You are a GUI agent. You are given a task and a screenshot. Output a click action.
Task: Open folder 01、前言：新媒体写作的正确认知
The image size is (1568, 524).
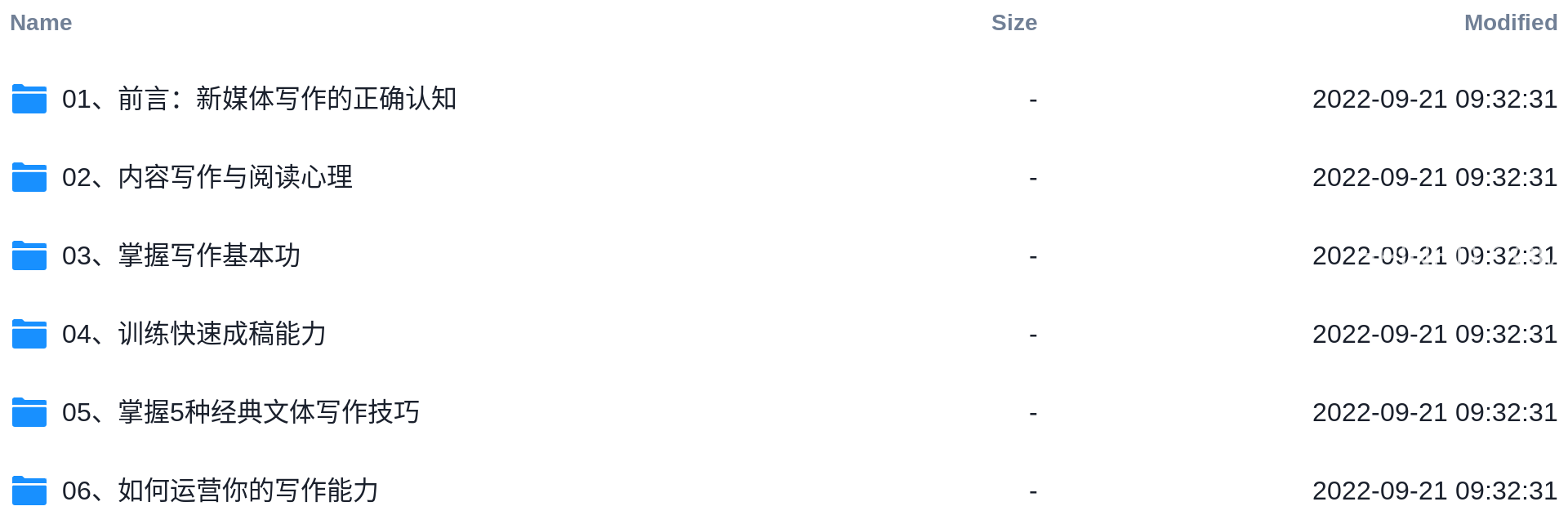pyautogui.click(x=259, y=99)
